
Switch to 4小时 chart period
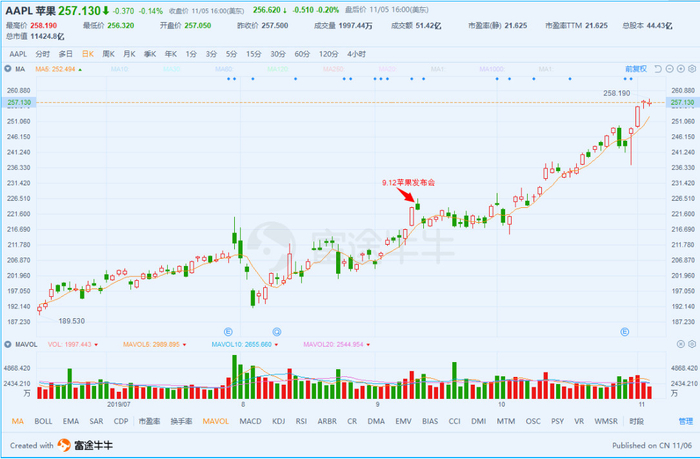point(356,54)
